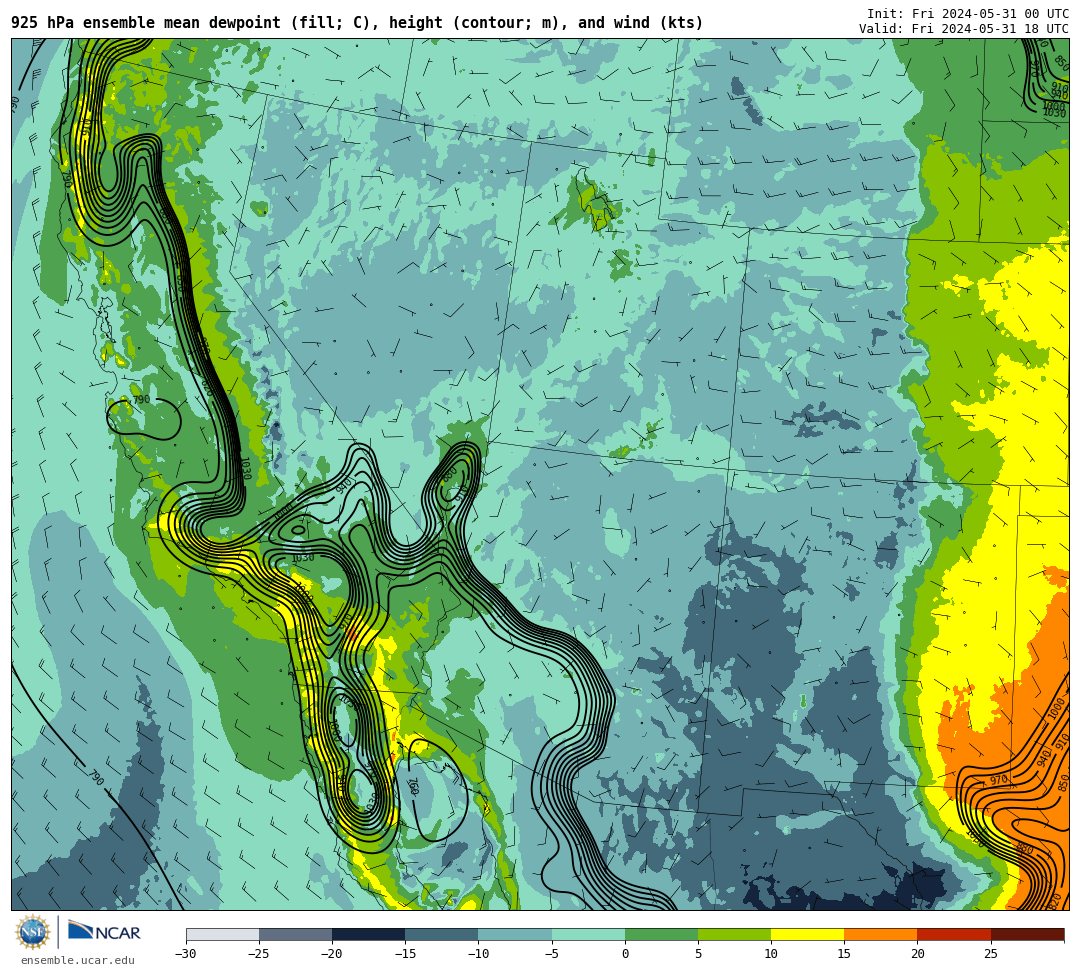Pick the slate gray -25 to -20 colorbar segment
The image size is (1080, 973).
(295, 934)
